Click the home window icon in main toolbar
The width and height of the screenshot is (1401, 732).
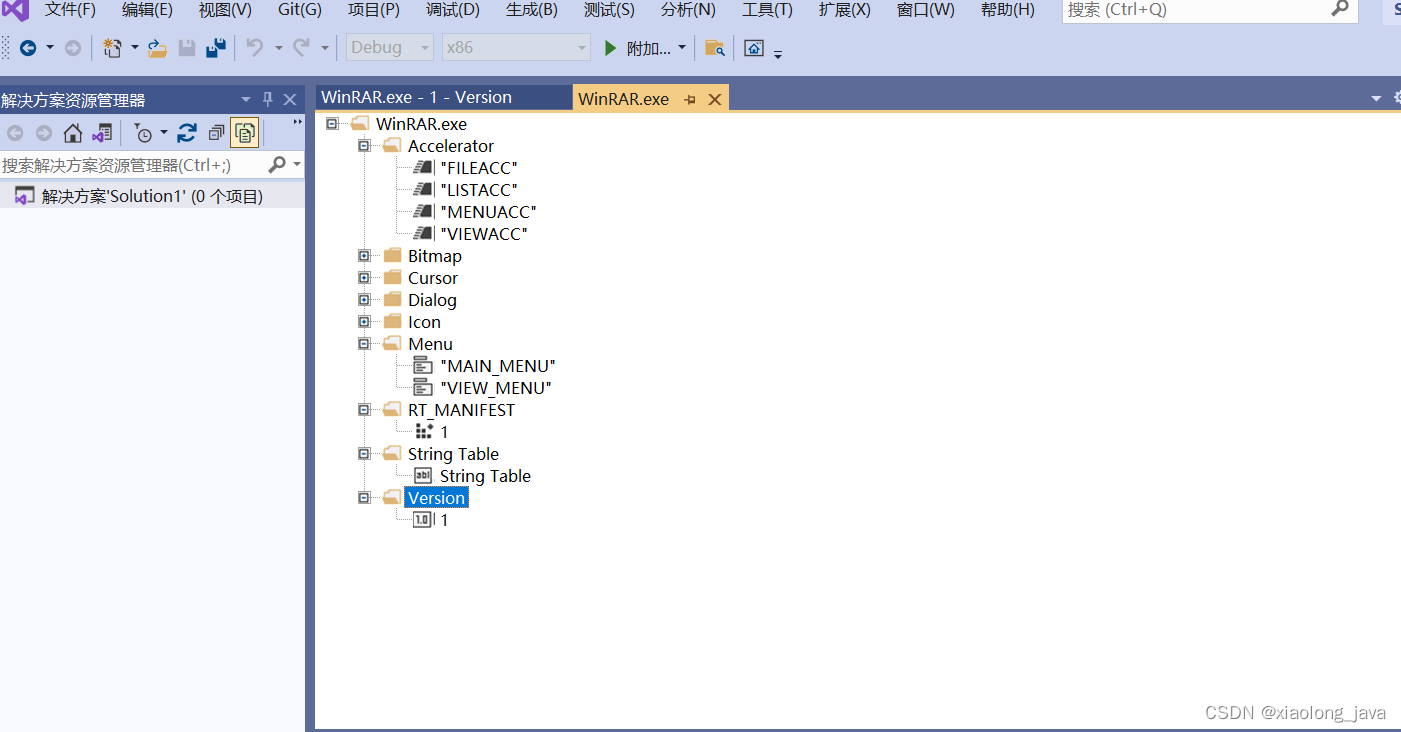754,48
